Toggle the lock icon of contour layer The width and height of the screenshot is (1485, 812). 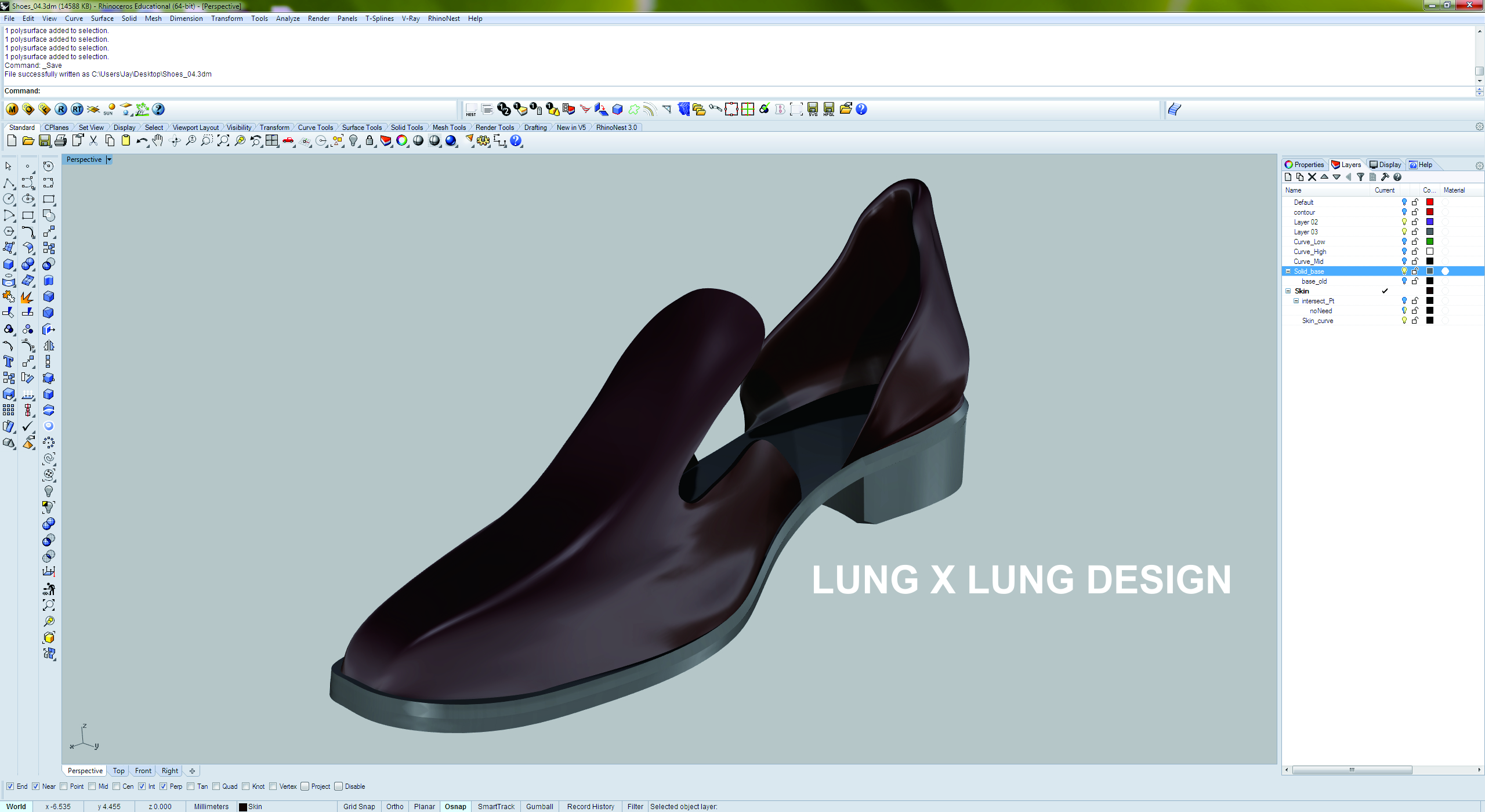1415,212
